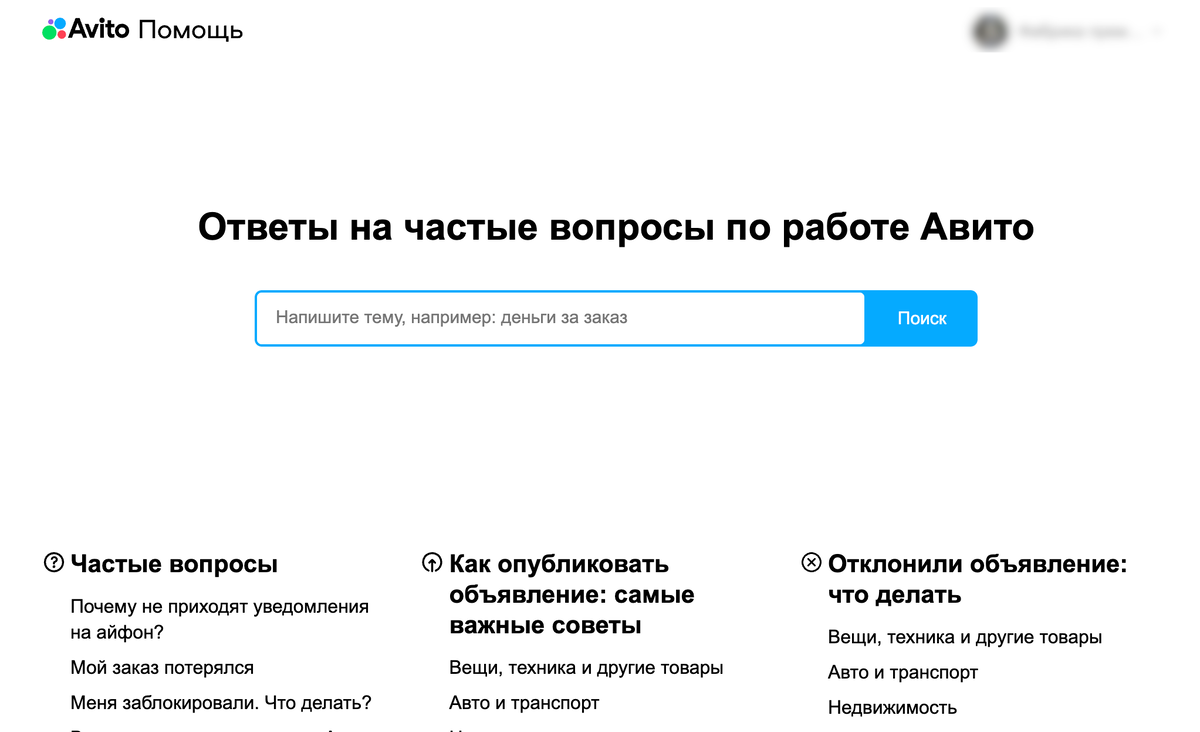This screenshot has height=732, width=1200.
Task: Open 'Как опубликовать объявление' section heading
Action: coord(572,595)
